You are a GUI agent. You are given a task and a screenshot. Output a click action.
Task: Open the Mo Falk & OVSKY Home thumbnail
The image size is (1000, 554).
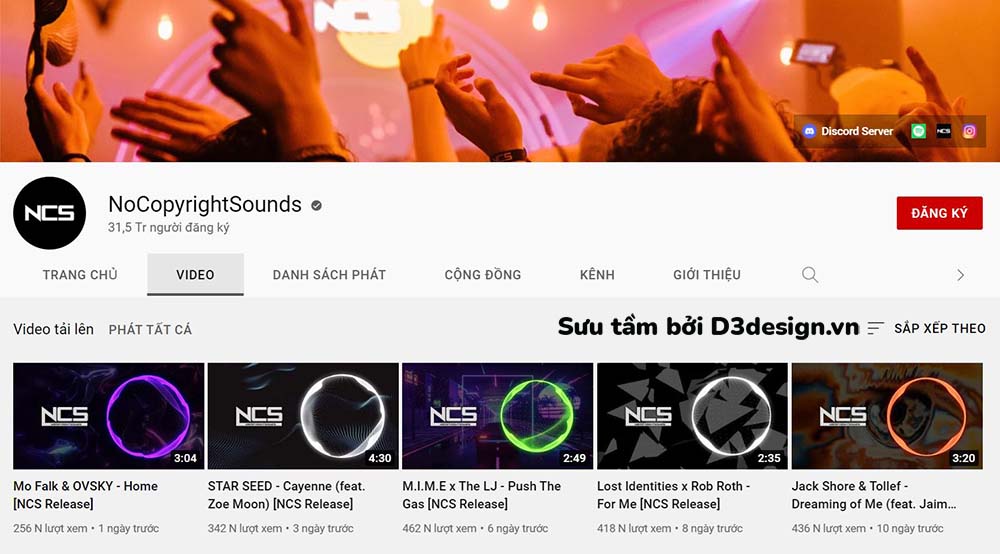108,416
